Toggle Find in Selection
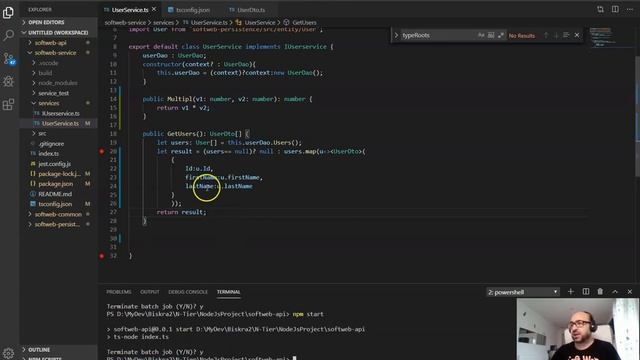The width and height of the screenshot is (640, 360). click(566, 36)
